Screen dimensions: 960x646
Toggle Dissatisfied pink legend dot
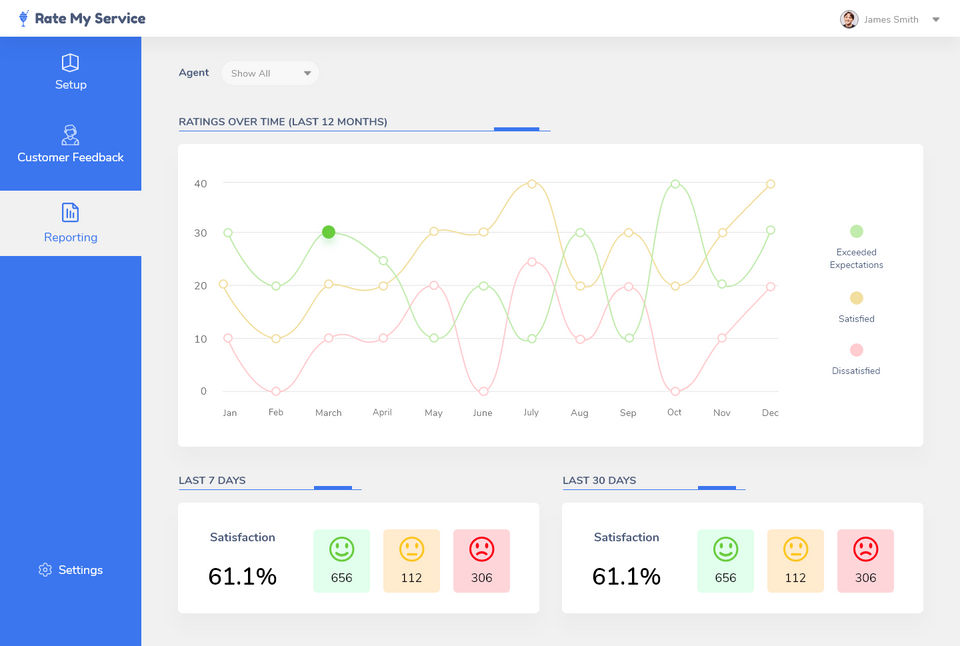[x=857, y=350]
